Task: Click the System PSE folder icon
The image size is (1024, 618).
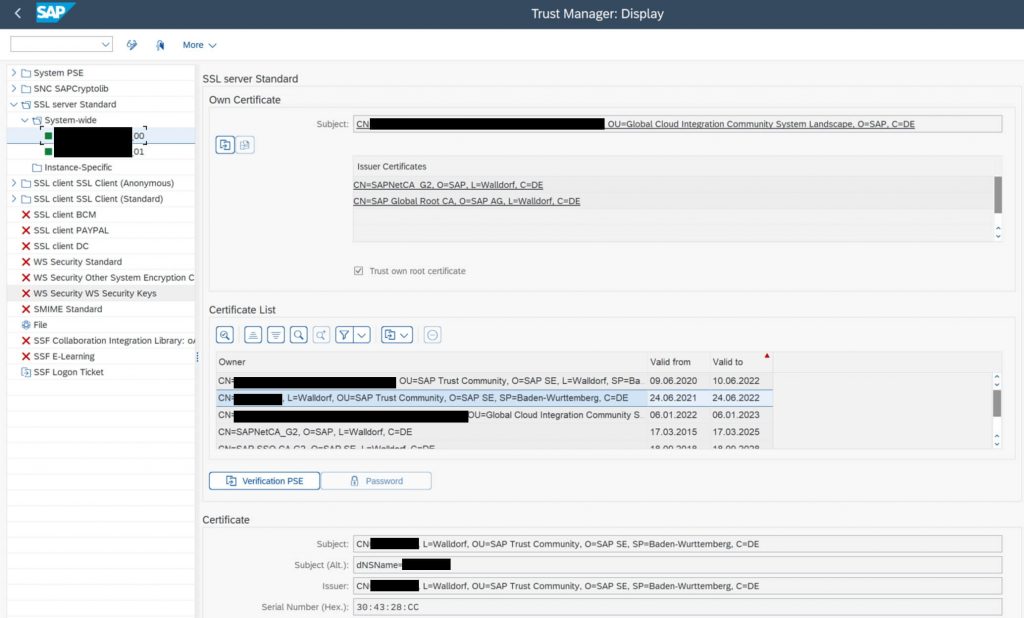Action: coord(26,73)
